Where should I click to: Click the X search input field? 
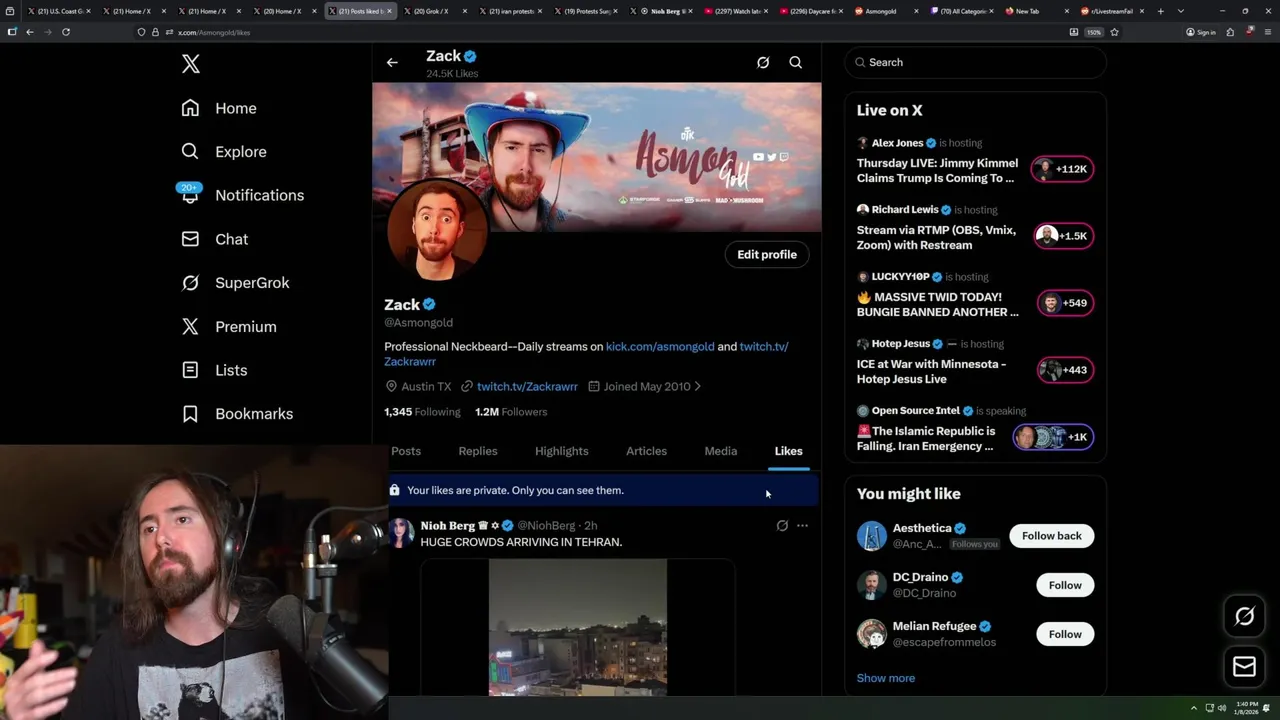coord(975,62)
